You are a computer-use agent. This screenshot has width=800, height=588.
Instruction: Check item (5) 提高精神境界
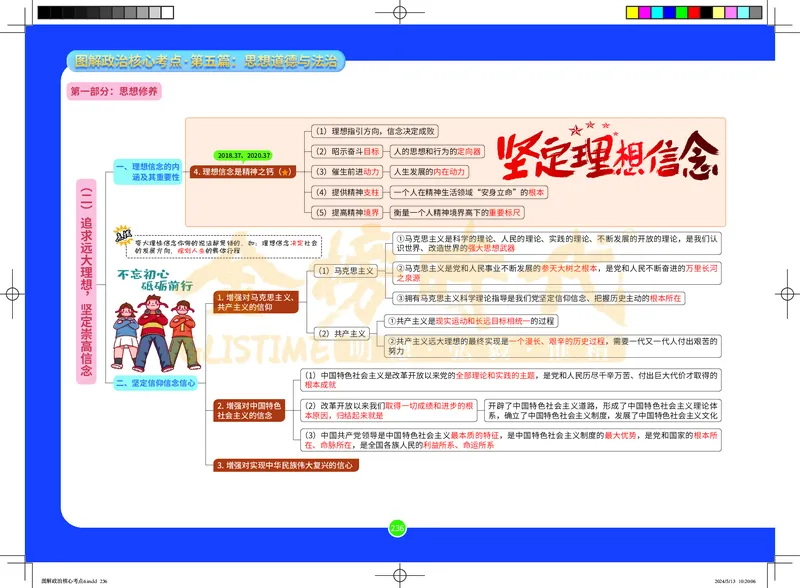pos(349,212)
